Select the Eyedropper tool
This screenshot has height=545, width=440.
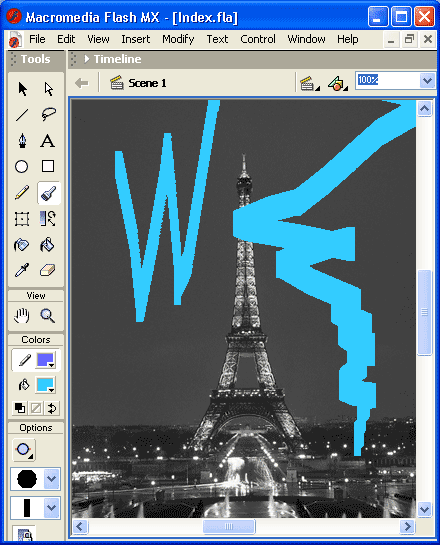22,270
